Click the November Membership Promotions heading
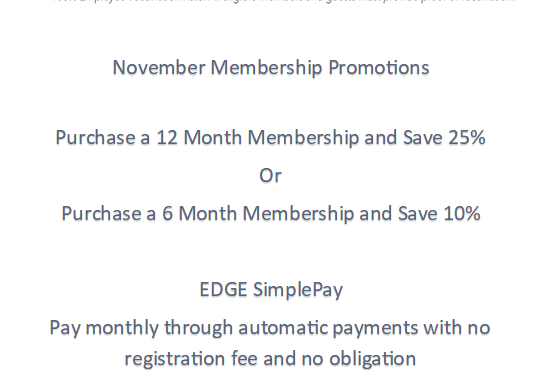Viewport: 541px width, 375px height. (271, 68)
